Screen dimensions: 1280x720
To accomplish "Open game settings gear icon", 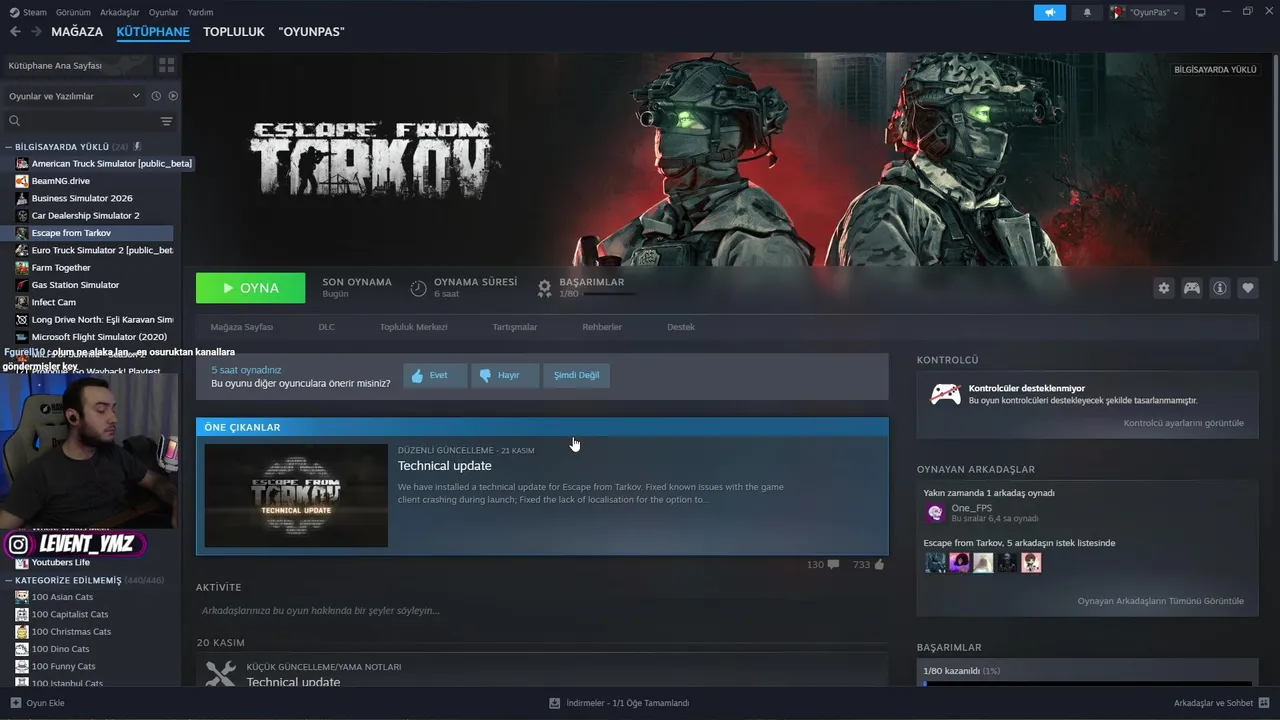I will click(x=1163, y=288).
